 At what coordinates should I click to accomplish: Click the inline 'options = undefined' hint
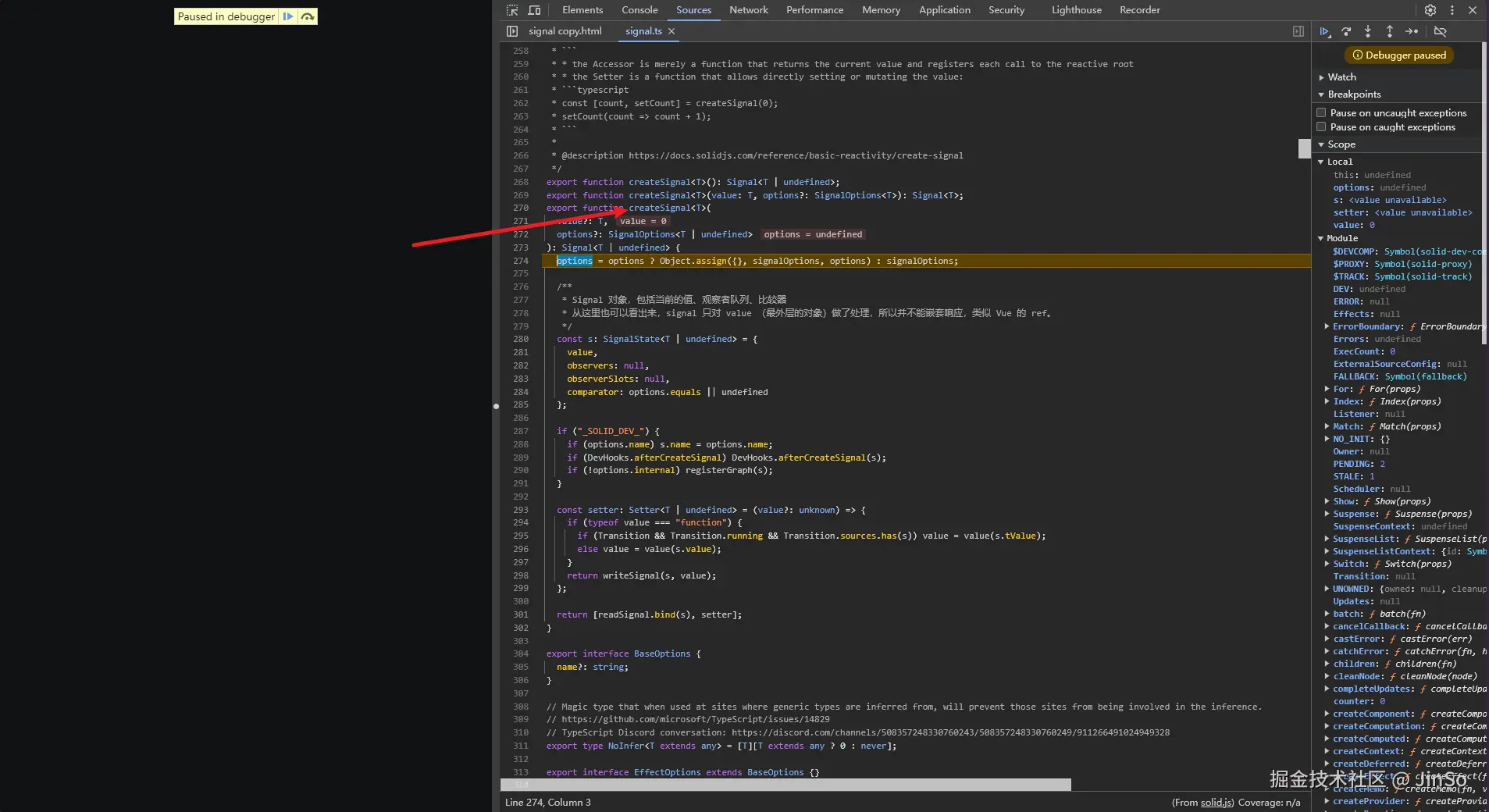tap(813, 235)
